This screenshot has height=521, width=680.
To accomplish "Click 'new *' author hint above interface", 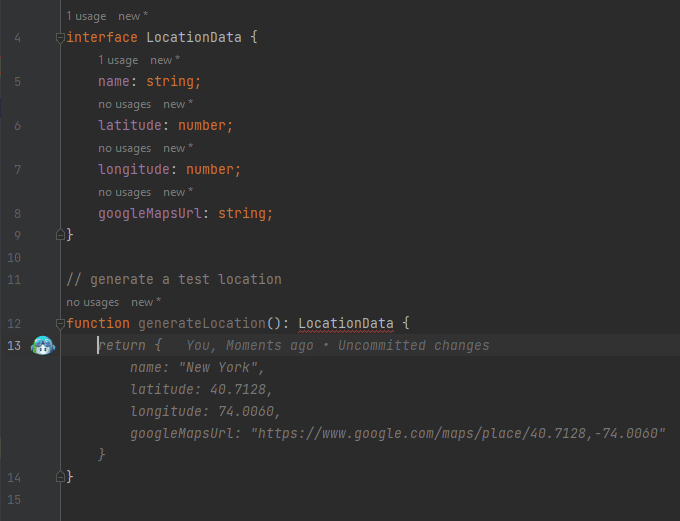I will (x=133, y=16).
